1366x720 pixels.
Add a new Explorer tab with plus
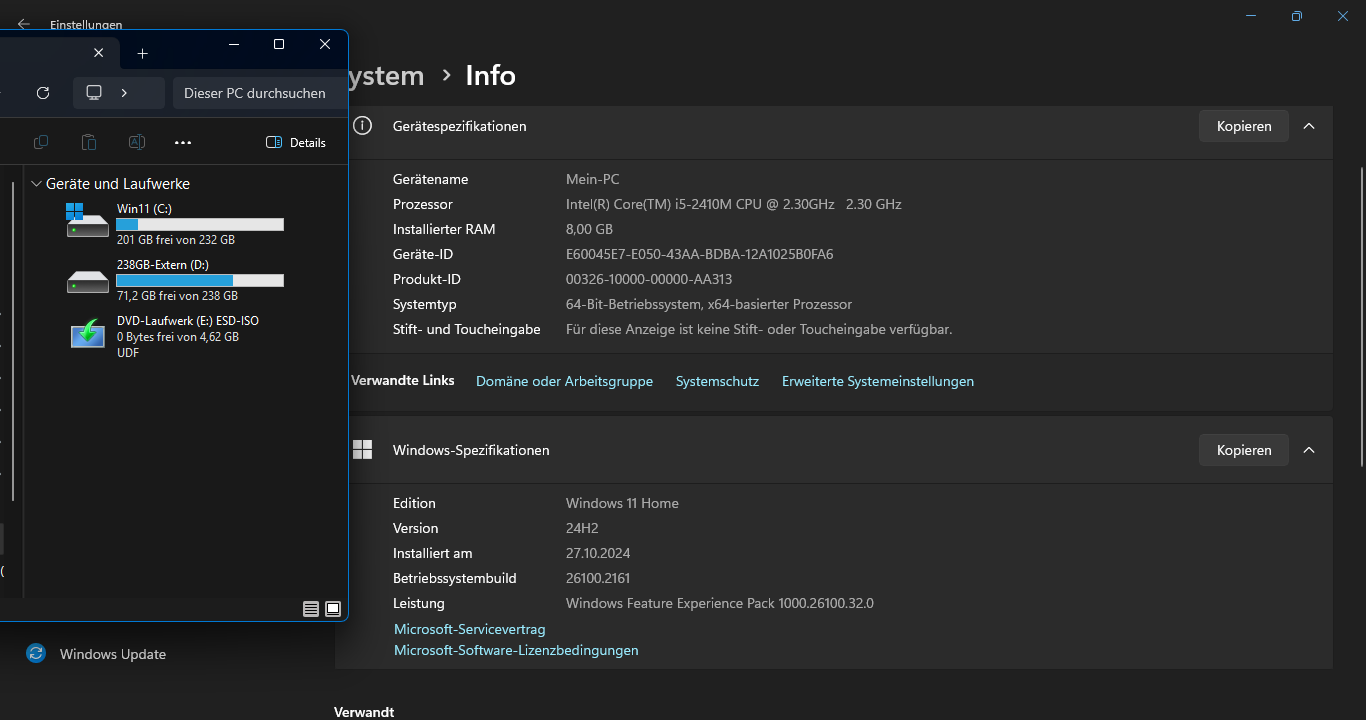pyautogui.click(x=142, y=53)
